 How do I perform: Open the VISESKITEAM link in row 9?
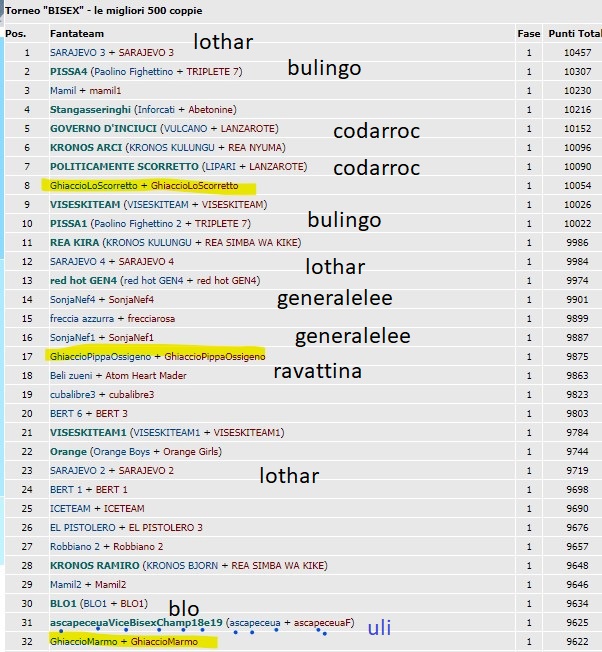tap(85, 205)
